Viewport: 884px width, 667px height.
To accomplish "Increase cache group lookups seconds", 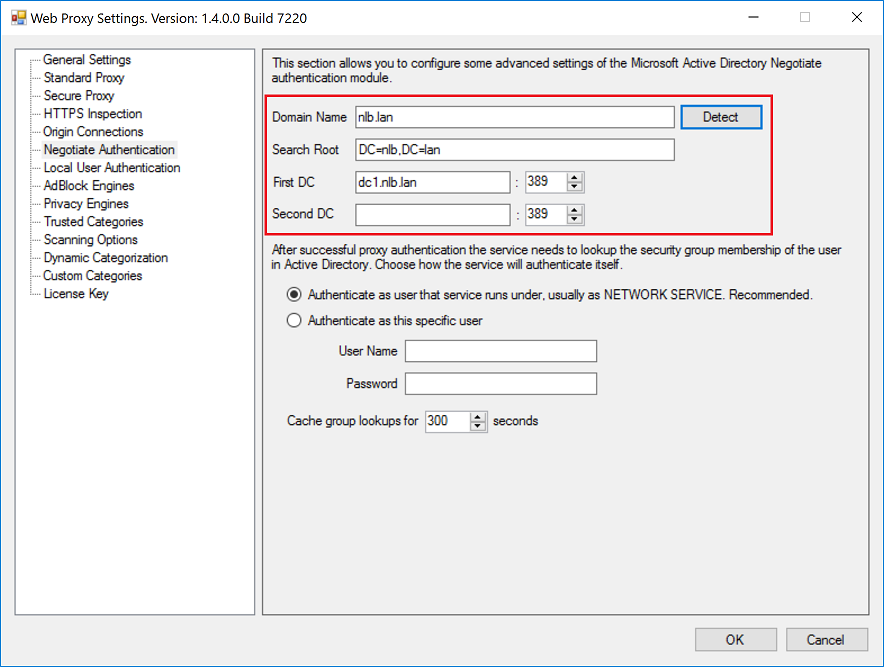I will click(x=478, y=417).
